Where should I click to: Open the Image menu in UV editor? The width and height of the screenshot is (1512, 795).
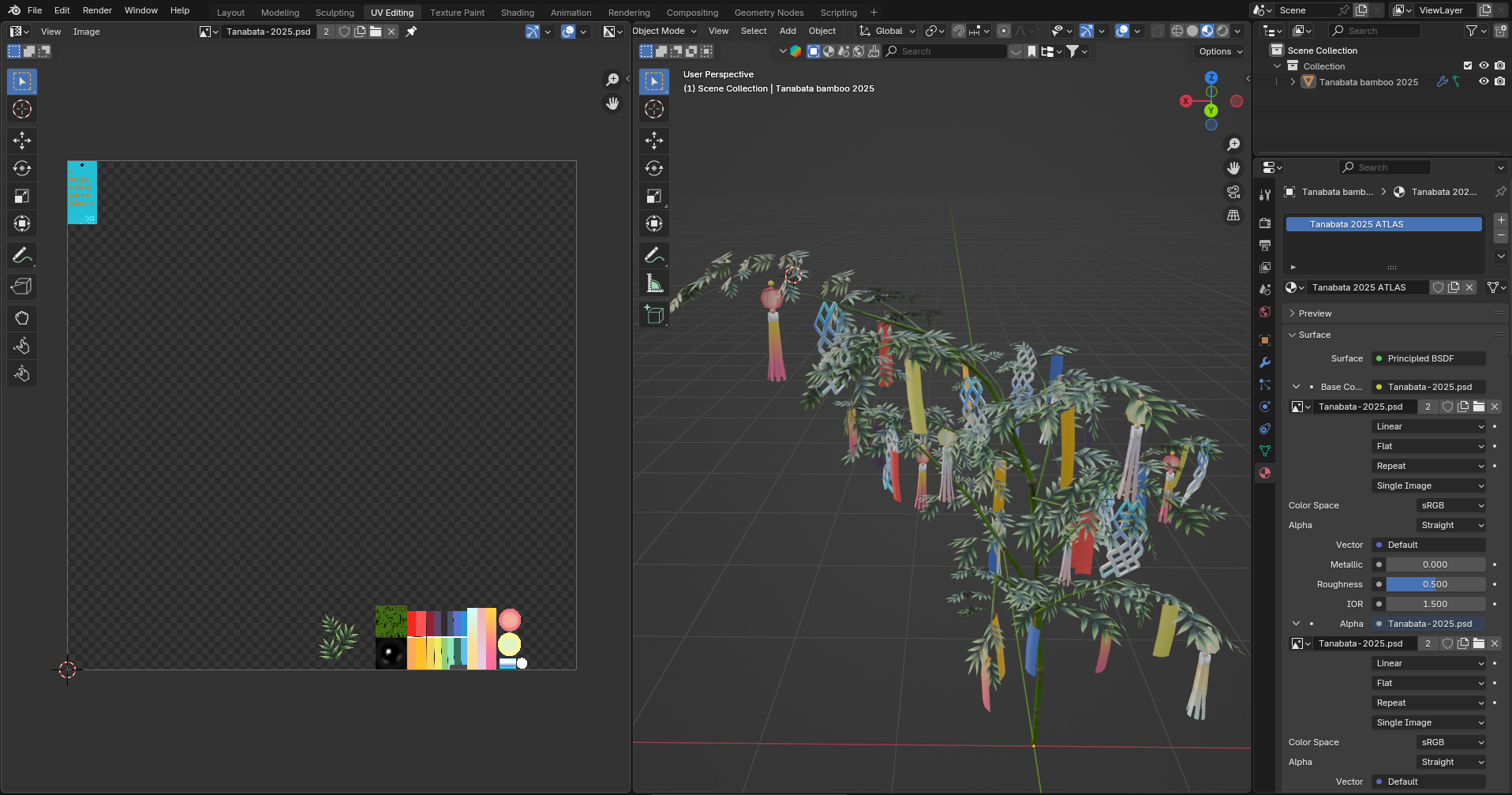click(86, 32)
